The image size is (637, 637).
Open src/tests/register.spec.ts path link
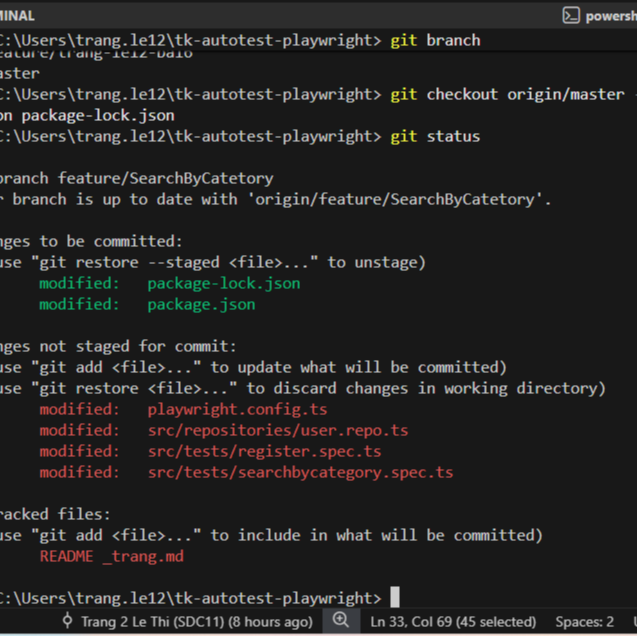[x=264, y=451]
